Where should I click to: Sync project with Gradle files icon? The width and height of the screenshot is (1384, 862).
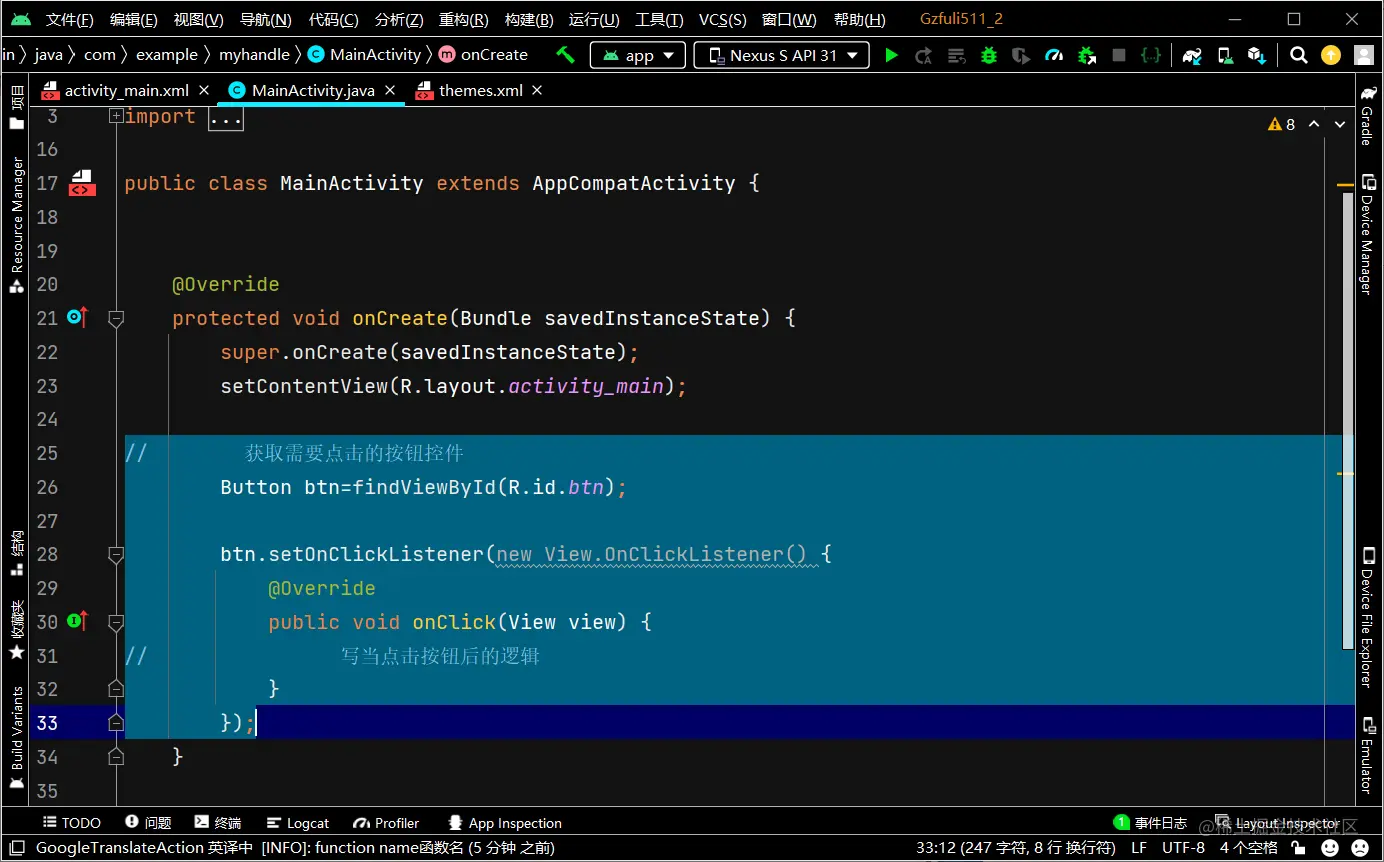(1192, 55)
